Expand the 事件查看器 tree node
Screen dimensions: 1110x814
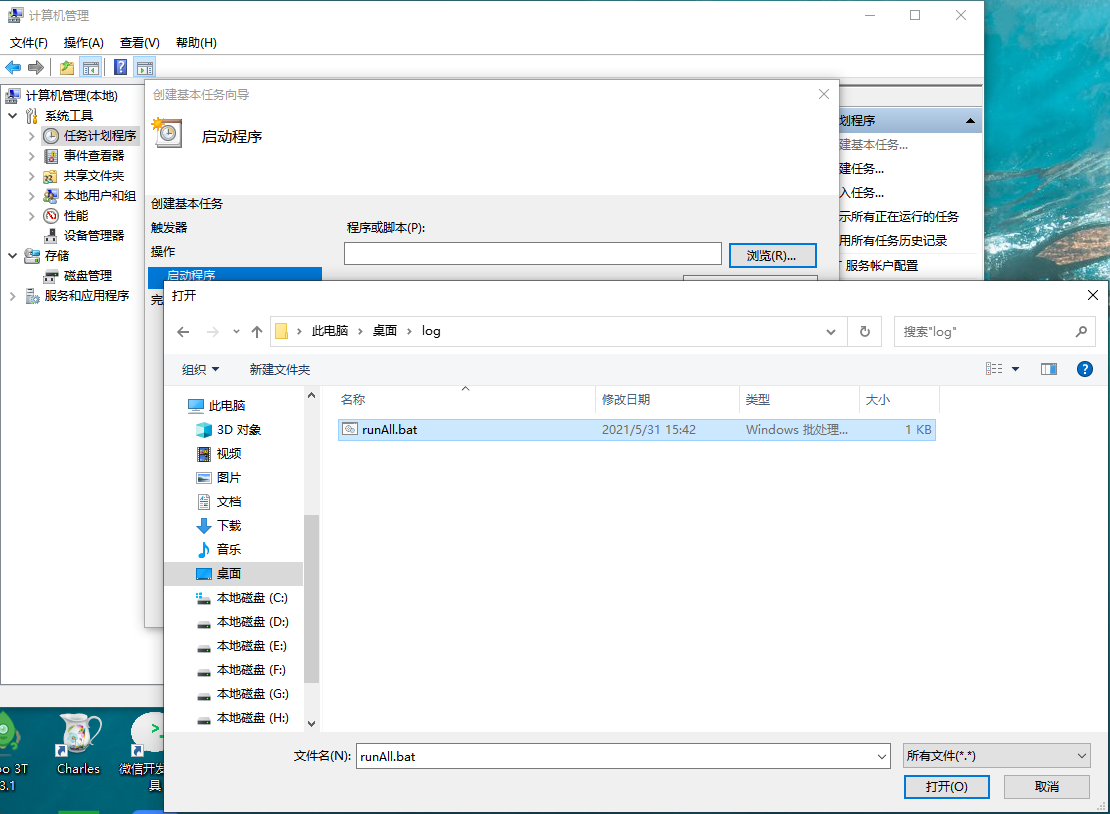tap(31, 156)
